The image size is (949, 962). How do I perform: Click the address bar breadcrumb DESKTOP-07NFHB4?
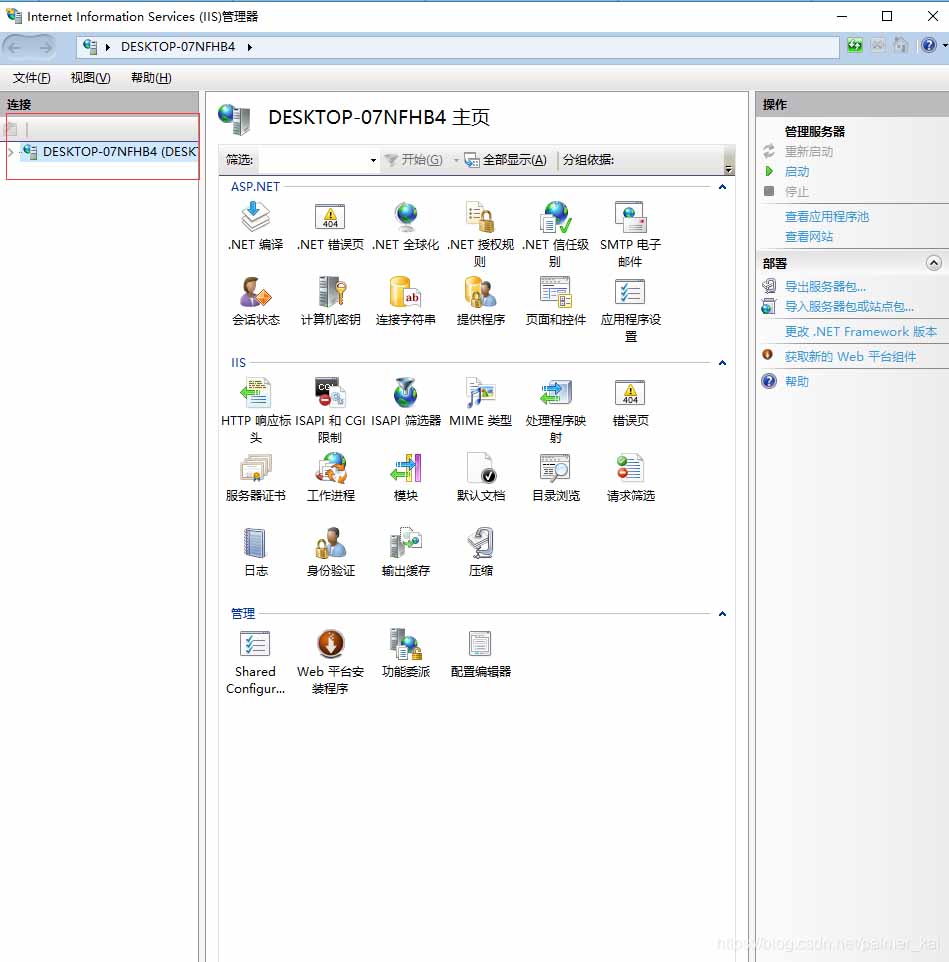click(178, 47)
